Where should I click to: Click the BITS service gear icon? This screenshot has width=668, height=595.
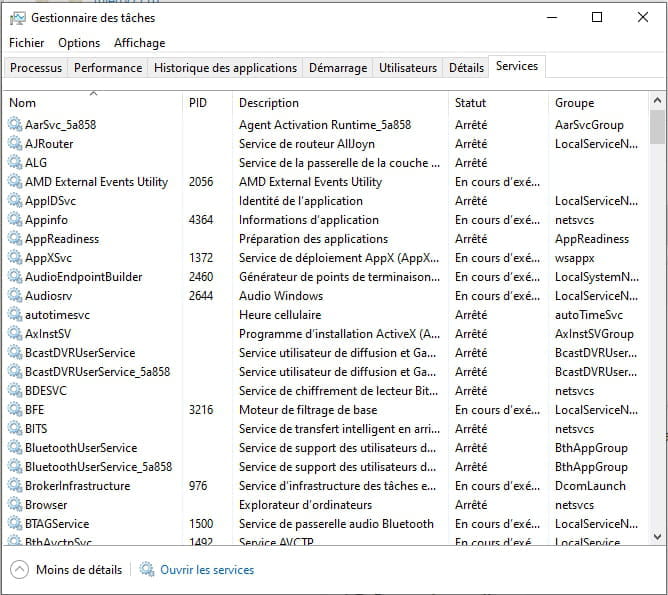coord(15,428)
